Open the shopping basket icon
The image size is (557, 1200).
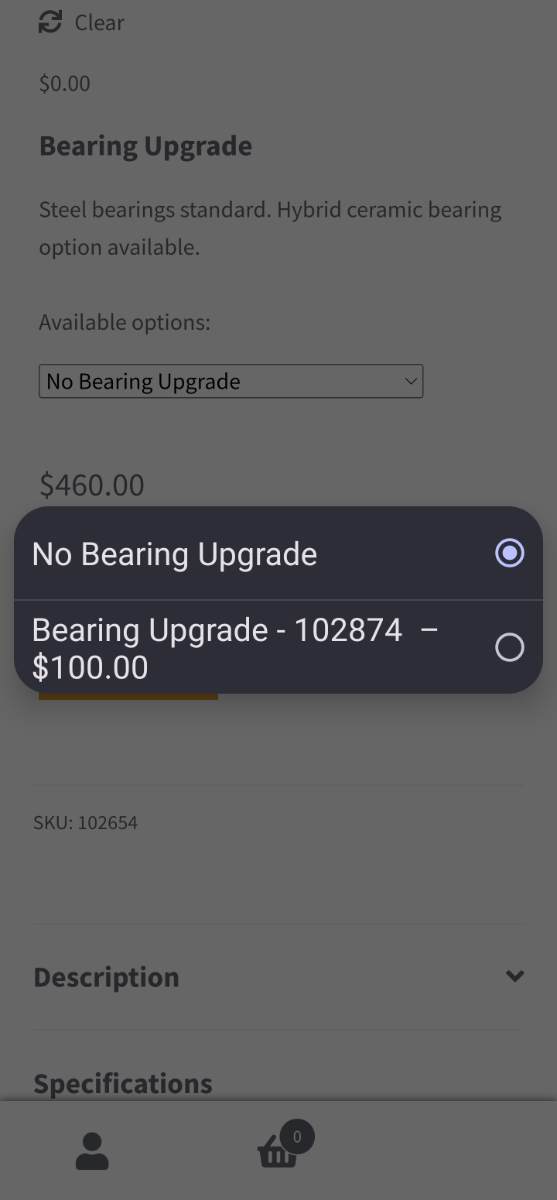tap(277, 1153)
